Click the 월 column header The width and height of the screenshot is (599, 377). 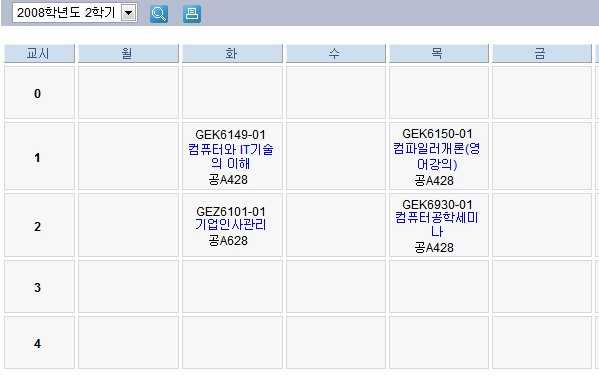coord(128,53)
